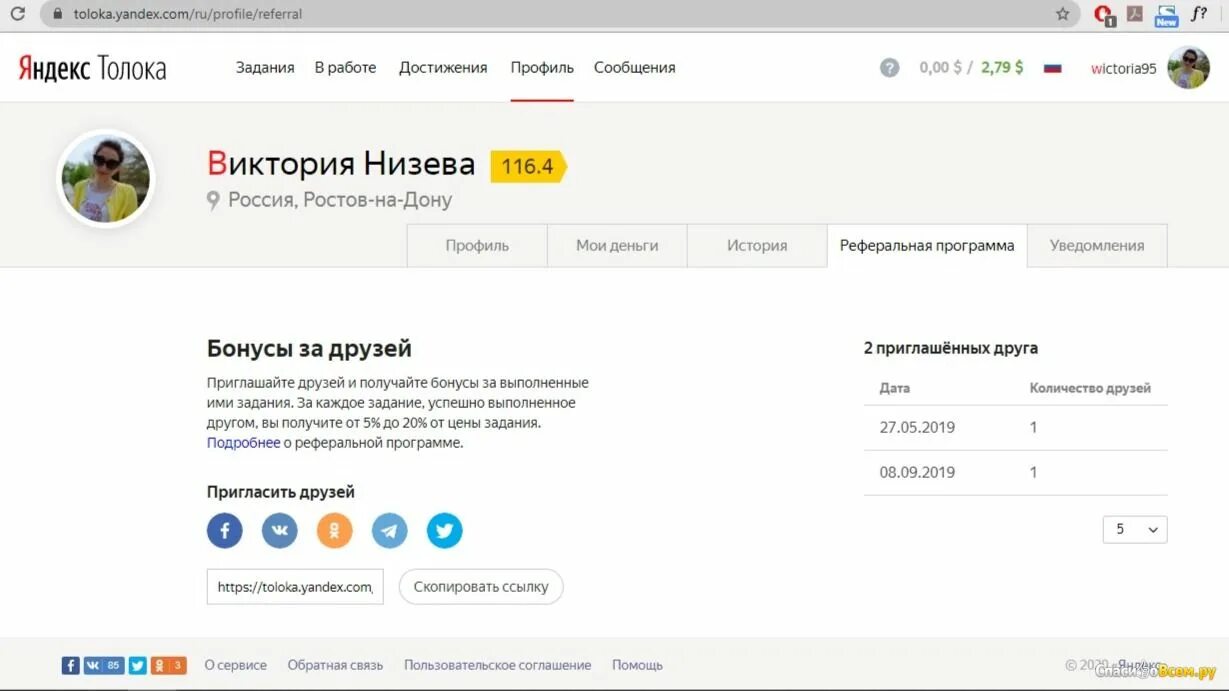
Task: Click the Яндекс Толока logo
Action: click(x=92, y=68)
